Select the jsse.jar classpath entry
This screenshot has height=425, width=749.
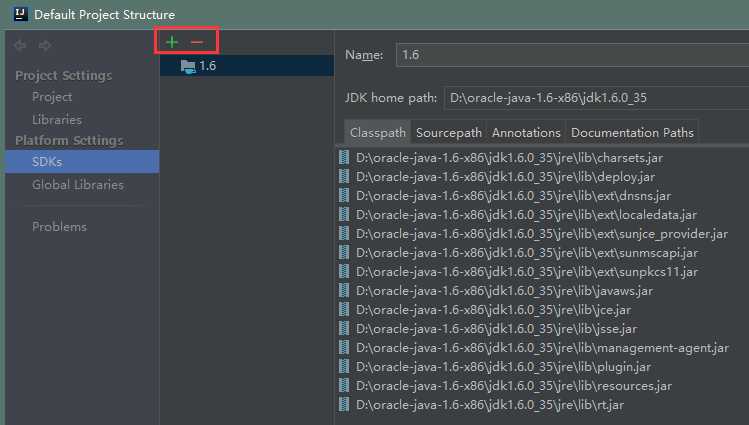click(x=496, y=329)
